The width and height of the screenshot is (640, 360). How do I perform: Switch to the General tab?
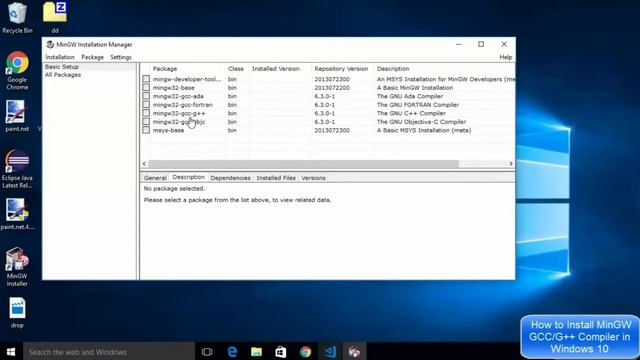[x=155, y=178]
